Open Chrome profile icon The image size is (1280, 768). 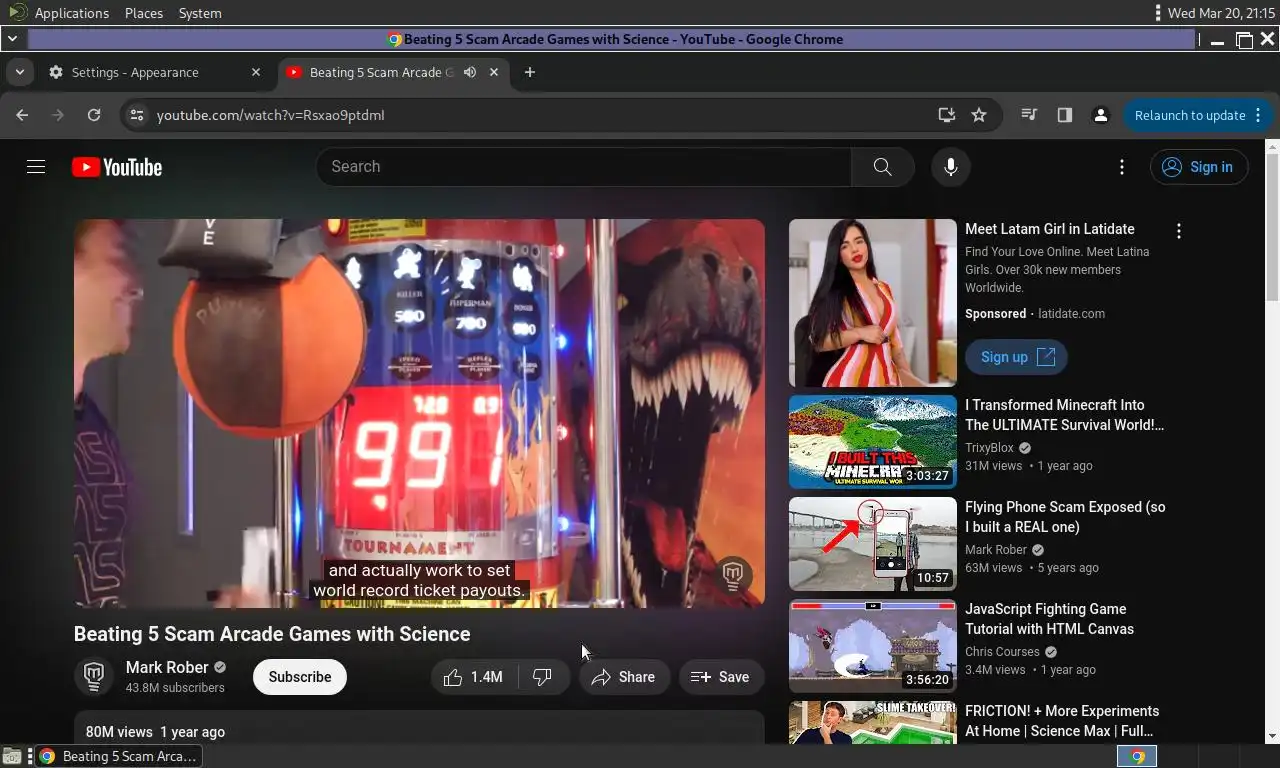(1101, 115)
